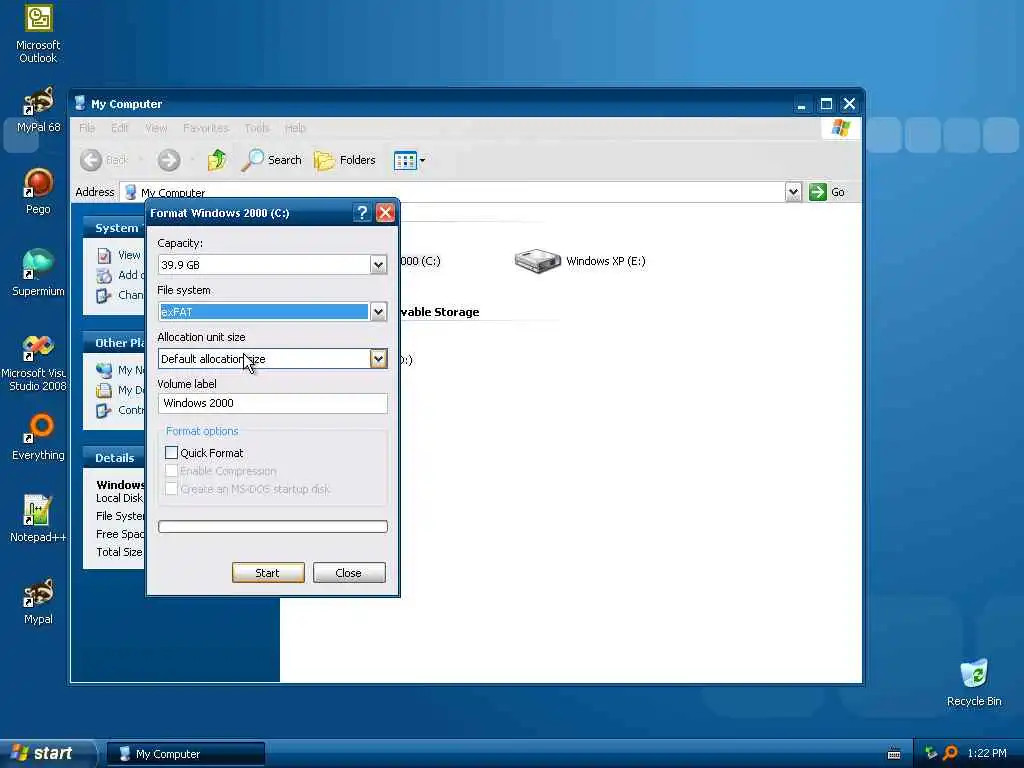Click the Start button in Format dialog

(268, 573)
